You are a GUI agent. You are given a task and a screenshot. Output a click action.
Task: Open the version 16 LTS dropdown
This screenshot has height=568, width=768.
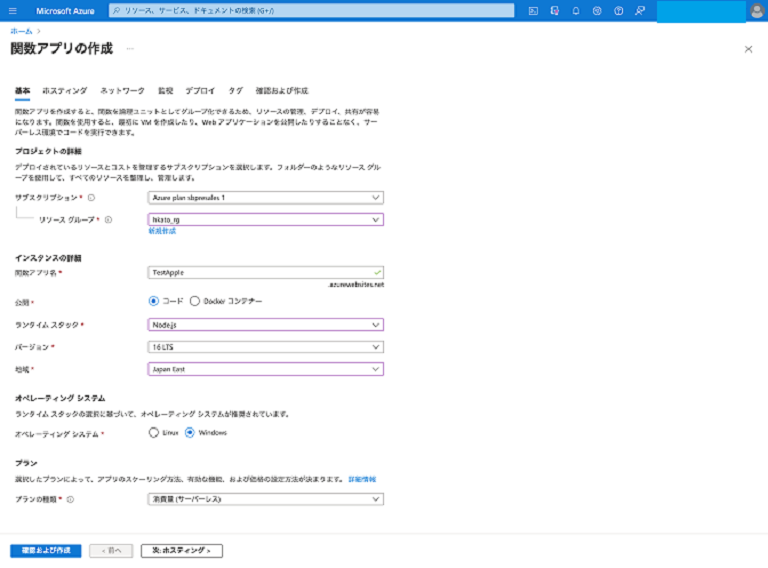(x=265, y=347)
